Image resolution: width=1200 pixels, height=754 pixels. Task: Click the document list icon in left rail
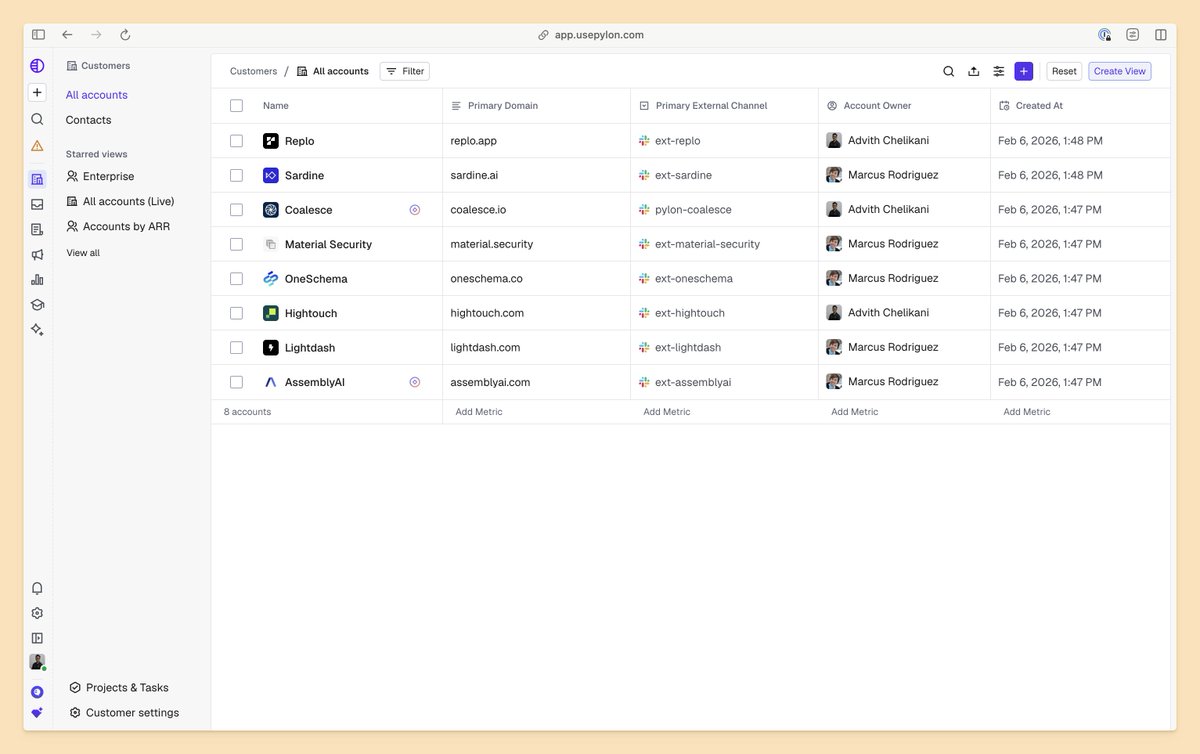(x=37, y=229)
